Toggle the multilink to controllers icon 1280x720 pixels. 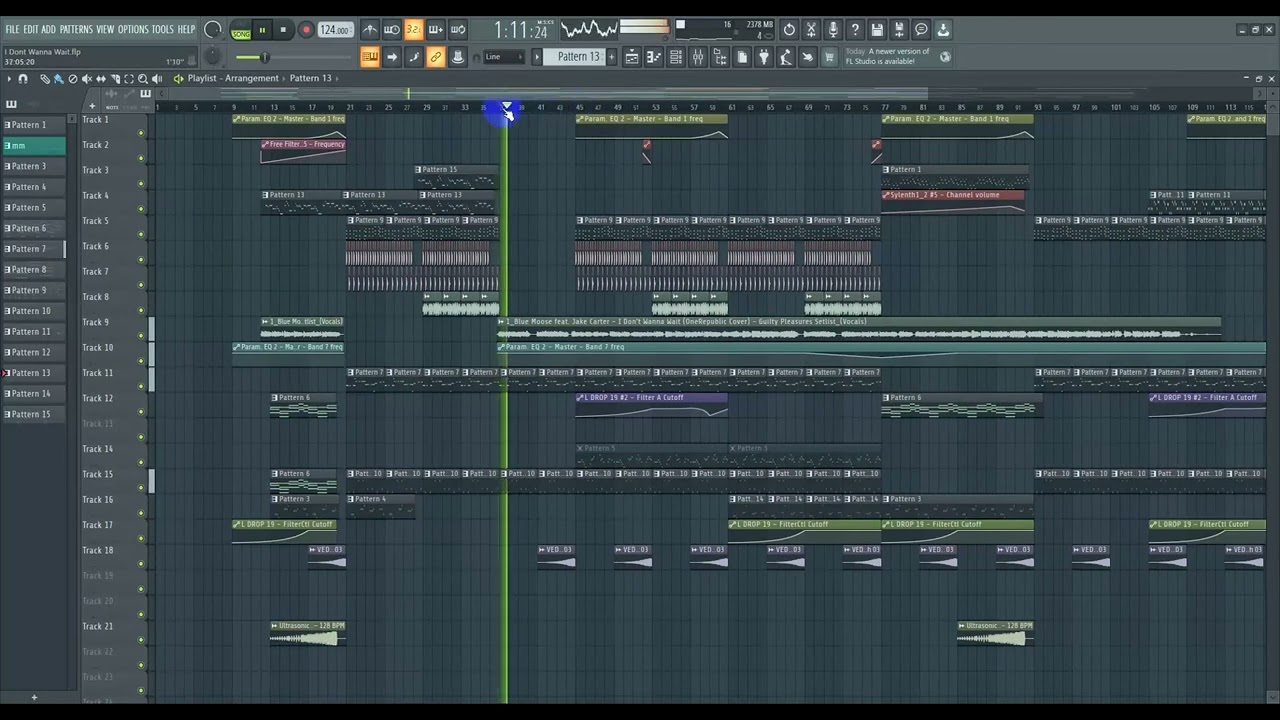coord(435,57)
